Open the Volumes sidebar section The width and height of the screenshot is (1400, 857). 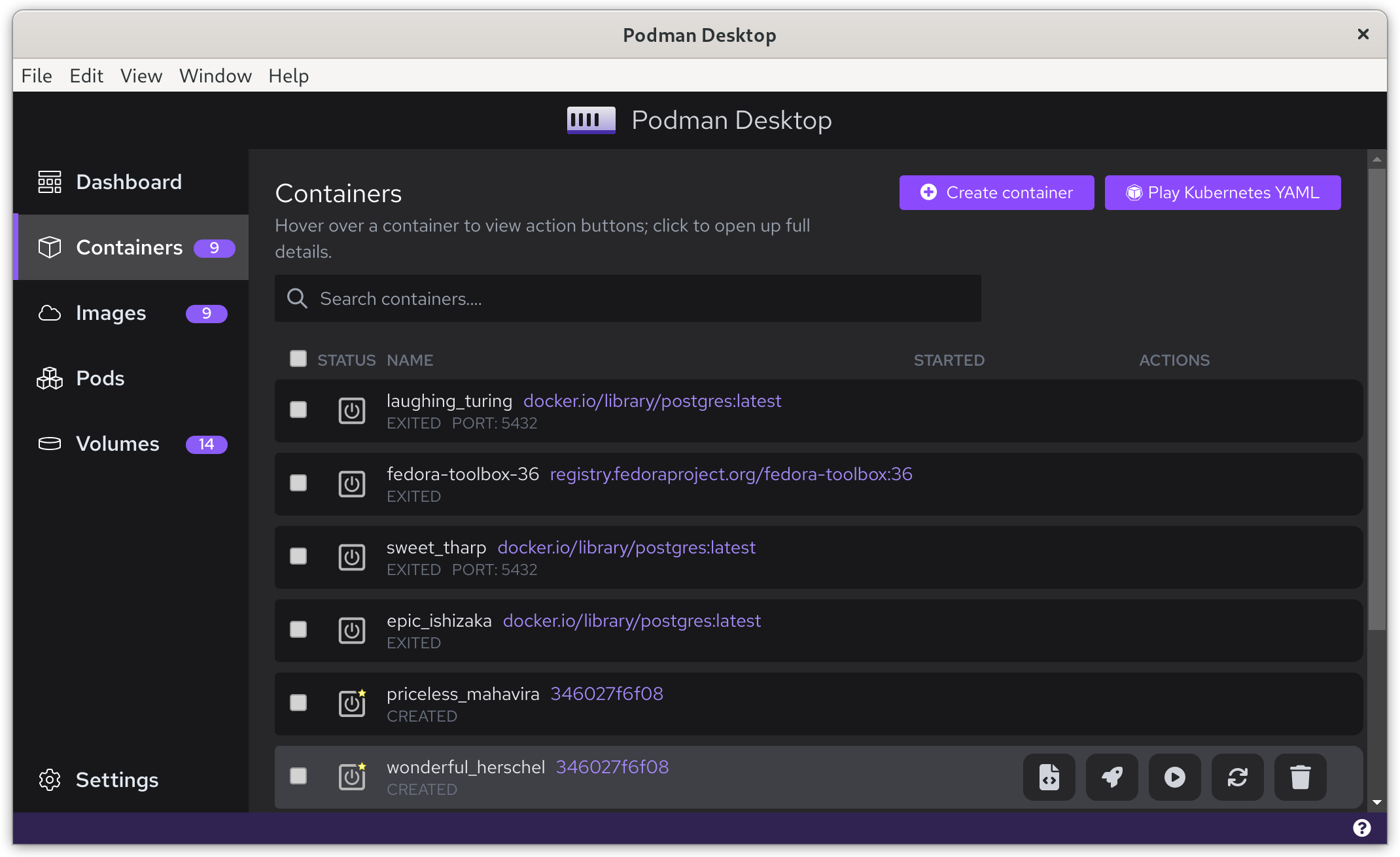pyautogui.click(x=117, y=444)
